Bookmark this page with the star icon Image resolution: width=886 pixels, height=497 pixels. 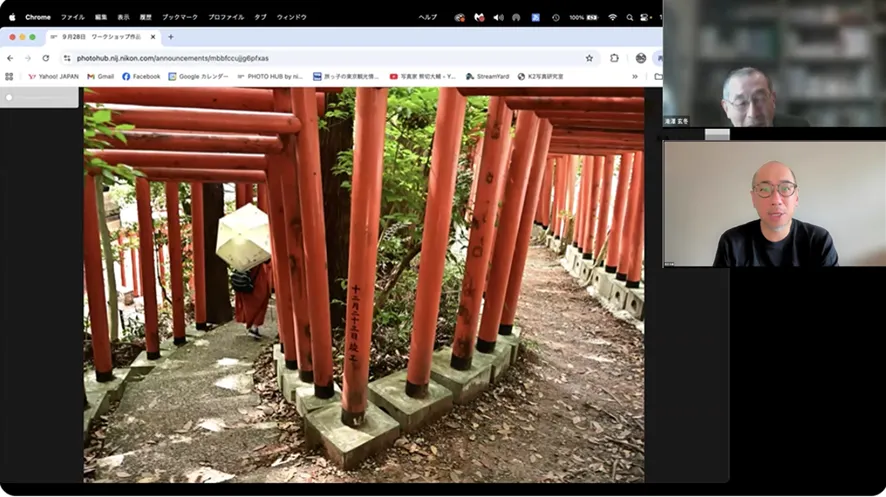pyautogui.click(x=589, y=58)
